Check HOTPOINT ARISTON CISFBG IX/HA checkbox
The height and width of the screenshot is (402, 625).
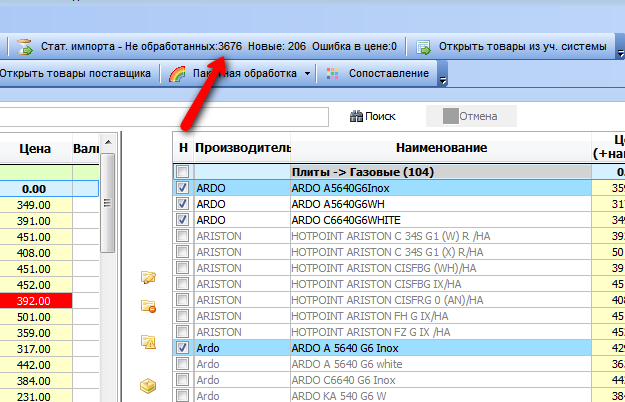pyautogui.click(x=183, y=284)
